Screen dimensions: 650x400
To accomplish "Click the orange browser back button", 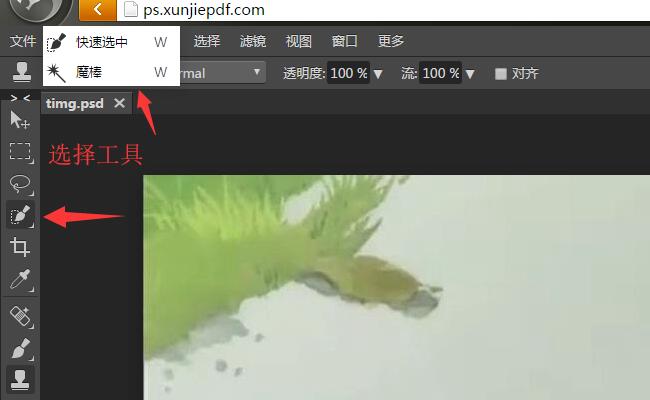I will tap(97, 10).
